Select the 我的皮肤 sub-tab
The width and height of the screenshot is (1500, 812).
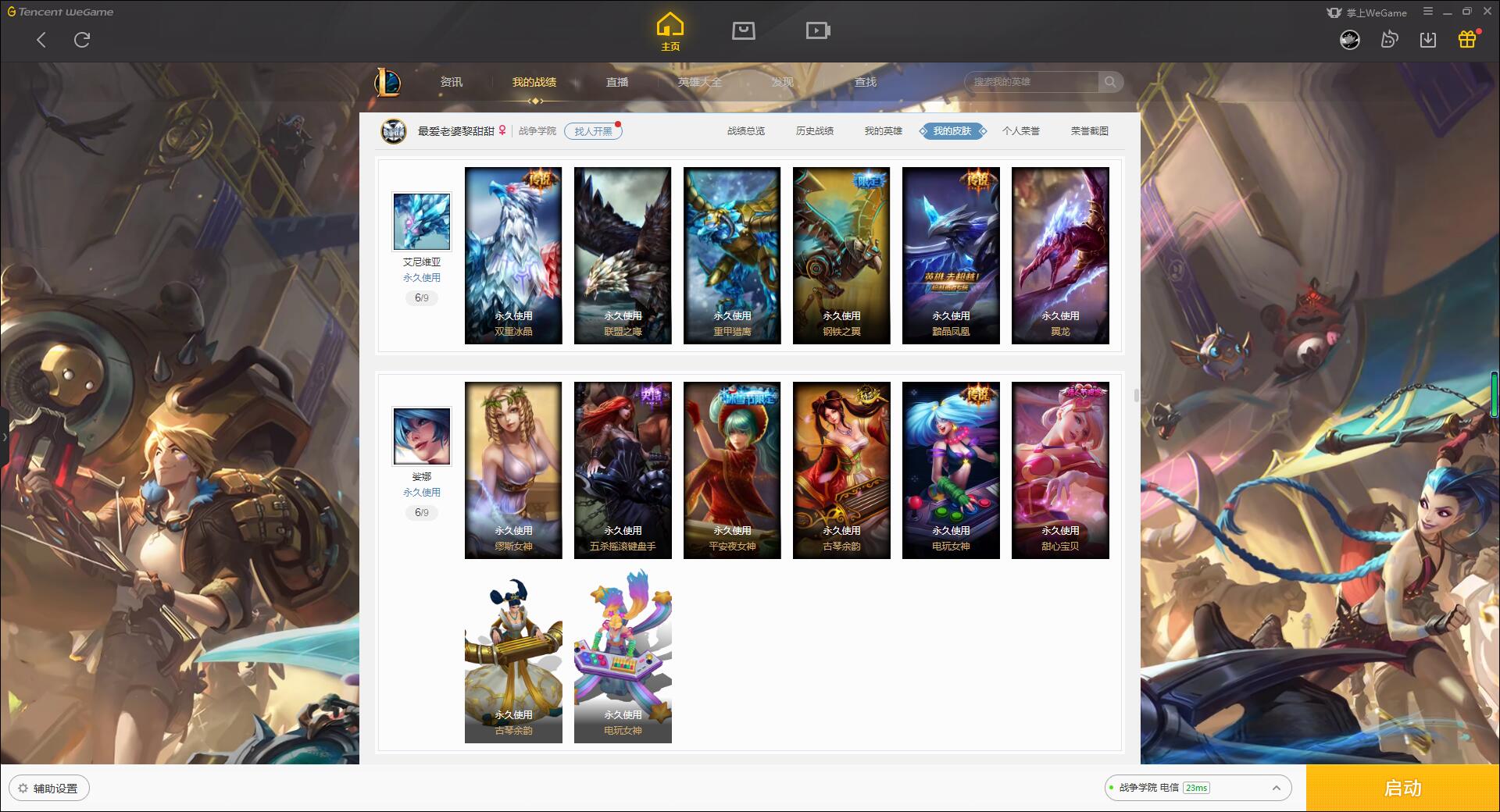tap(952, 131)
